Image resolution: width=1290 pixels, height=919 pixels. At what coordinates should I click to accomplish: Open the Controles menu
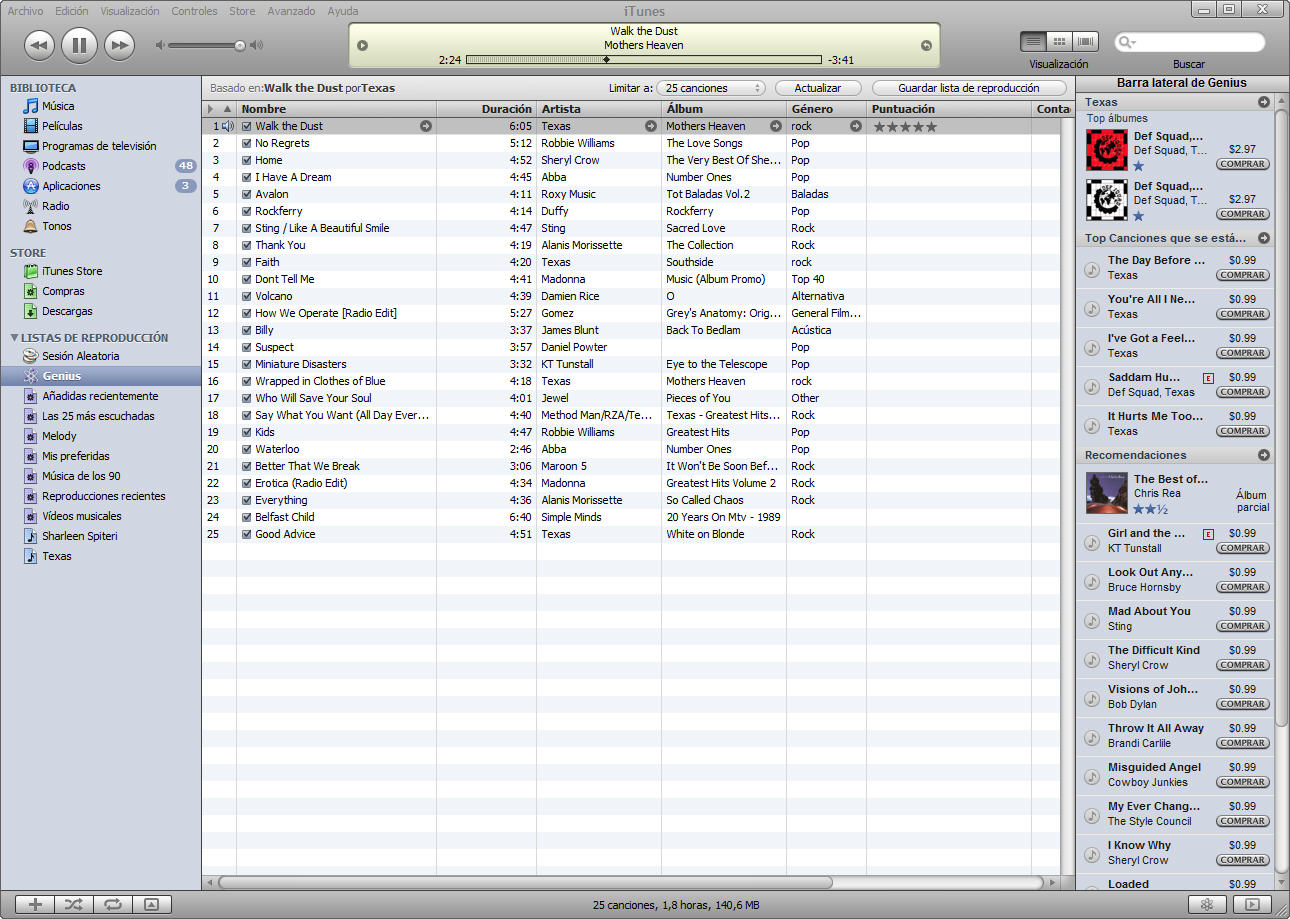[x=194, y=11]
